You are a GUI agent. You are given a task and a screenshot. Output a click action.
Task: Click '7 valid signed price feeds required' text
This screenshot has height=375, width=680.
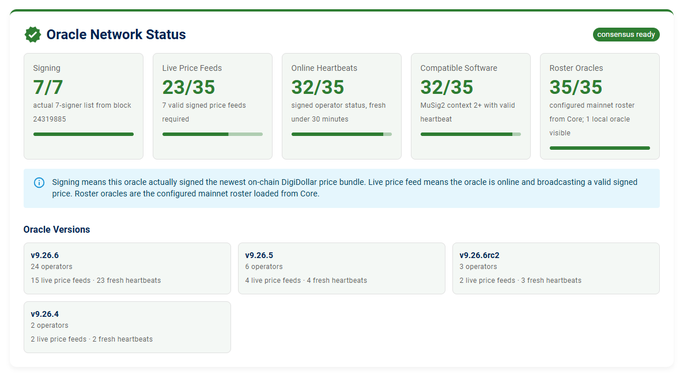point(204,112)
